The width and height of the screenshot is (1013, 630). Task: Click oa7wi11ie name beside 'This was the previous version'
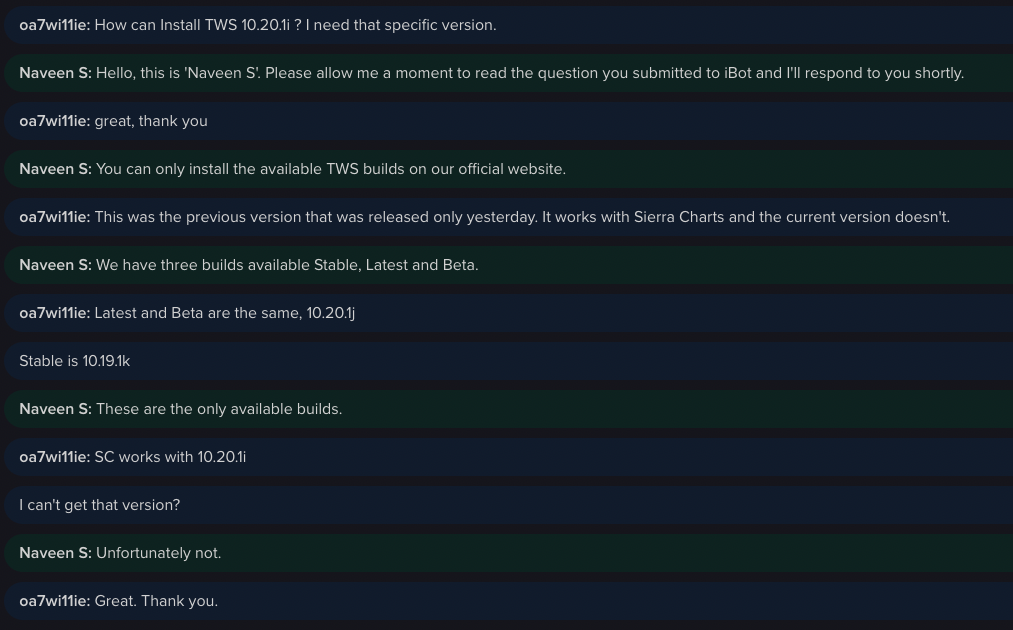pyautogui.click(x=54, y=217)
